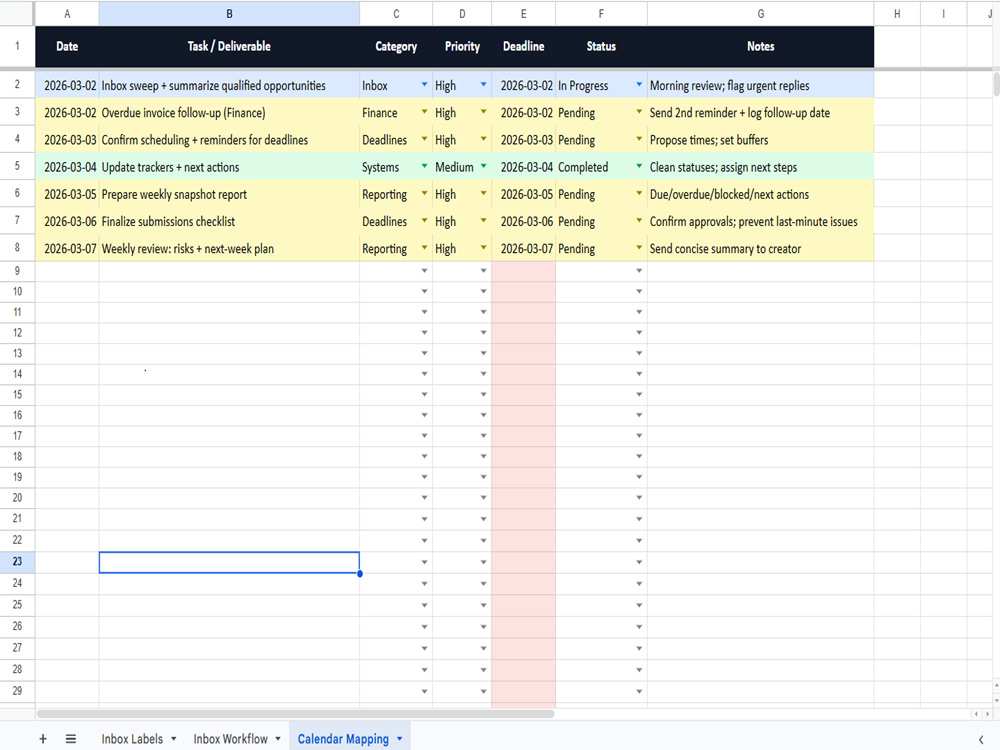Click the Priority header cell

tap(462, 47)
